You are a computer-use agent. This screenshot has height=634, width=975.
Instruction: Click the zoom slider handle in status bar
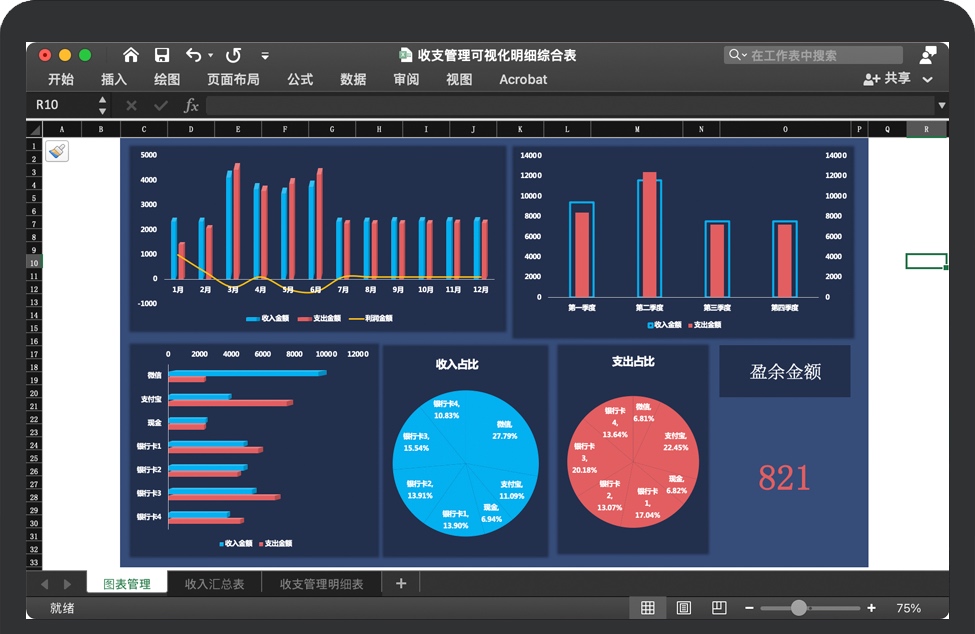pyautogui.click(x=798, y=608)
